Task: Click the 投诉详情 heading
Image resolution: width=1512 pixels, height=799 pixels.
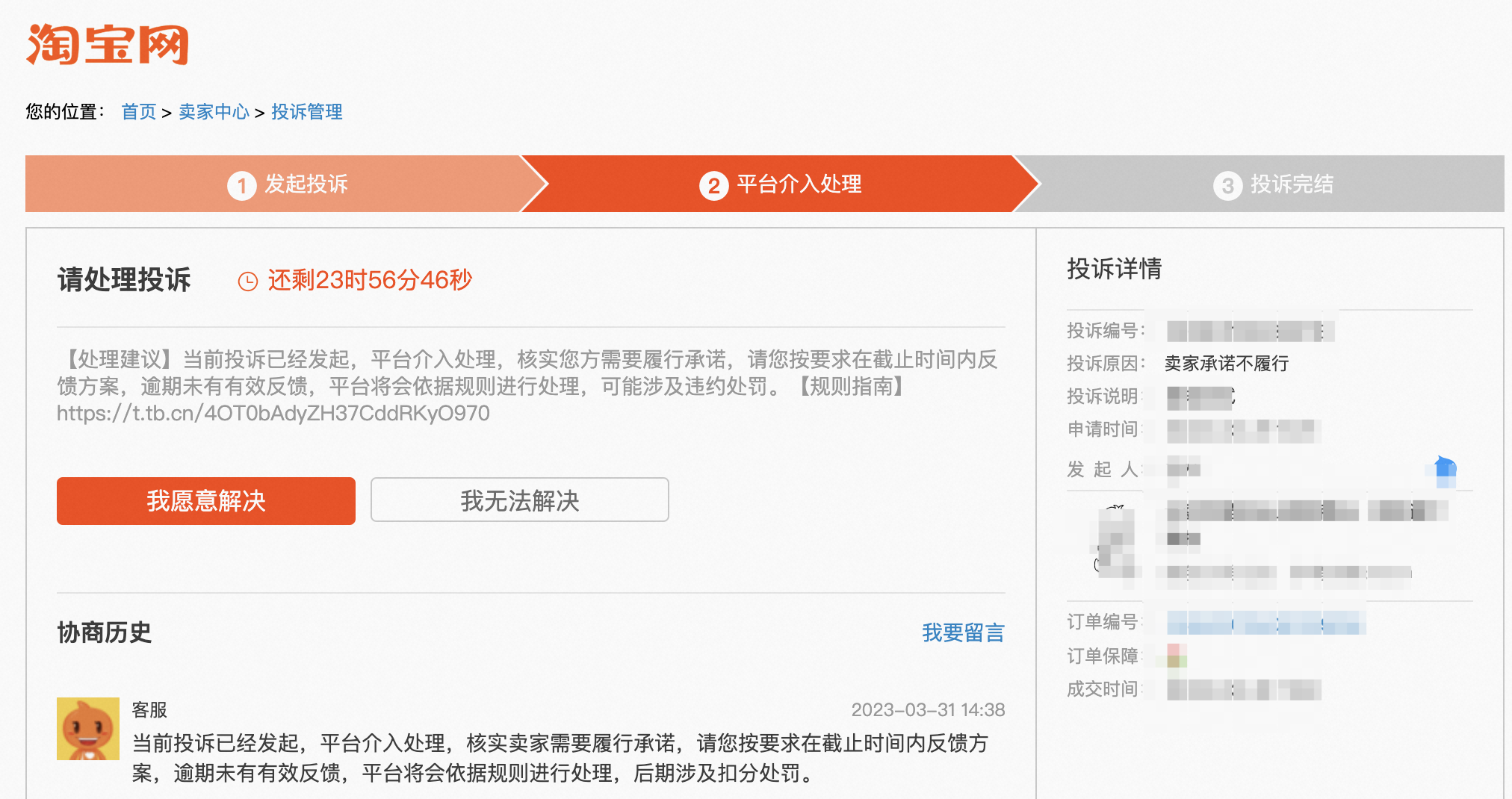Action: [x=1114, y=269]
